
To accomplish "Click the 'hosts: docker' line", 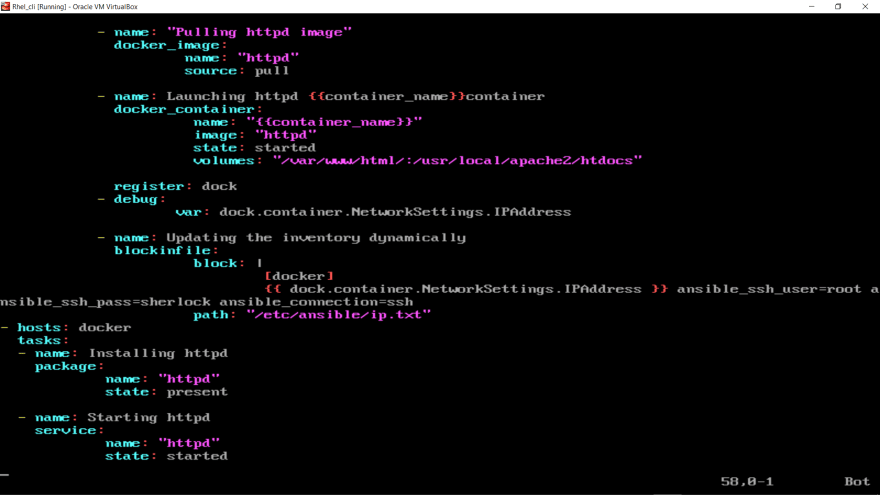I will (74, 328).
